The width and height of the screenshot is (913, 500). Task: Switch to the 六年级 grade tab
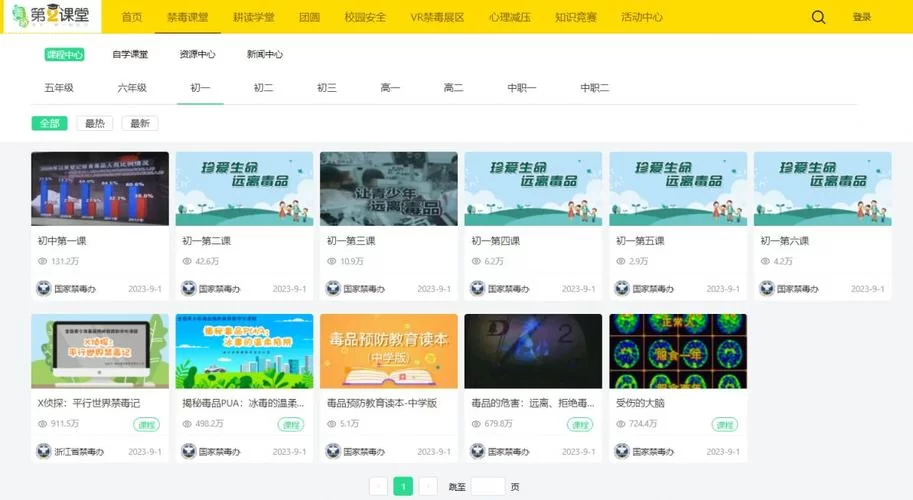tap(132, 88)
